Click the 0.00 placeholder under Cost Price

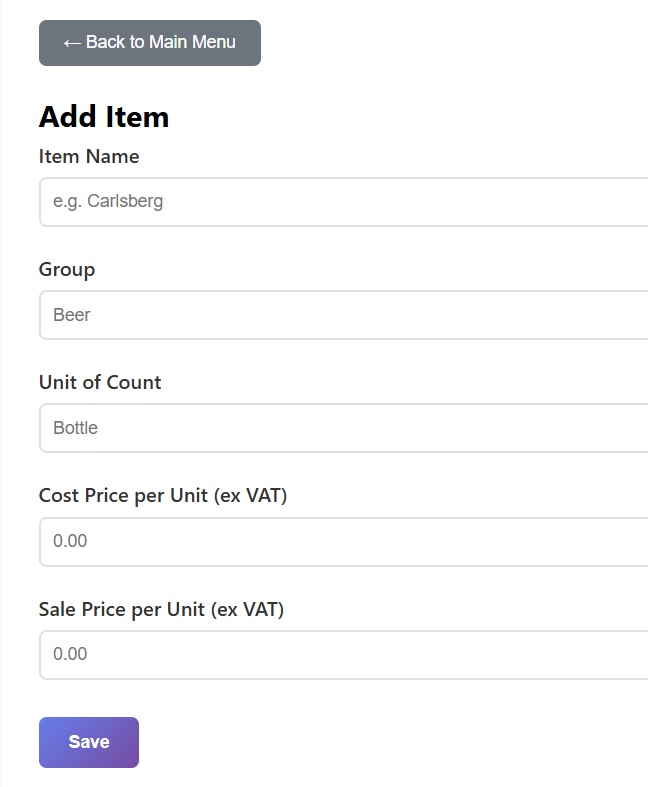pos(70,541)
